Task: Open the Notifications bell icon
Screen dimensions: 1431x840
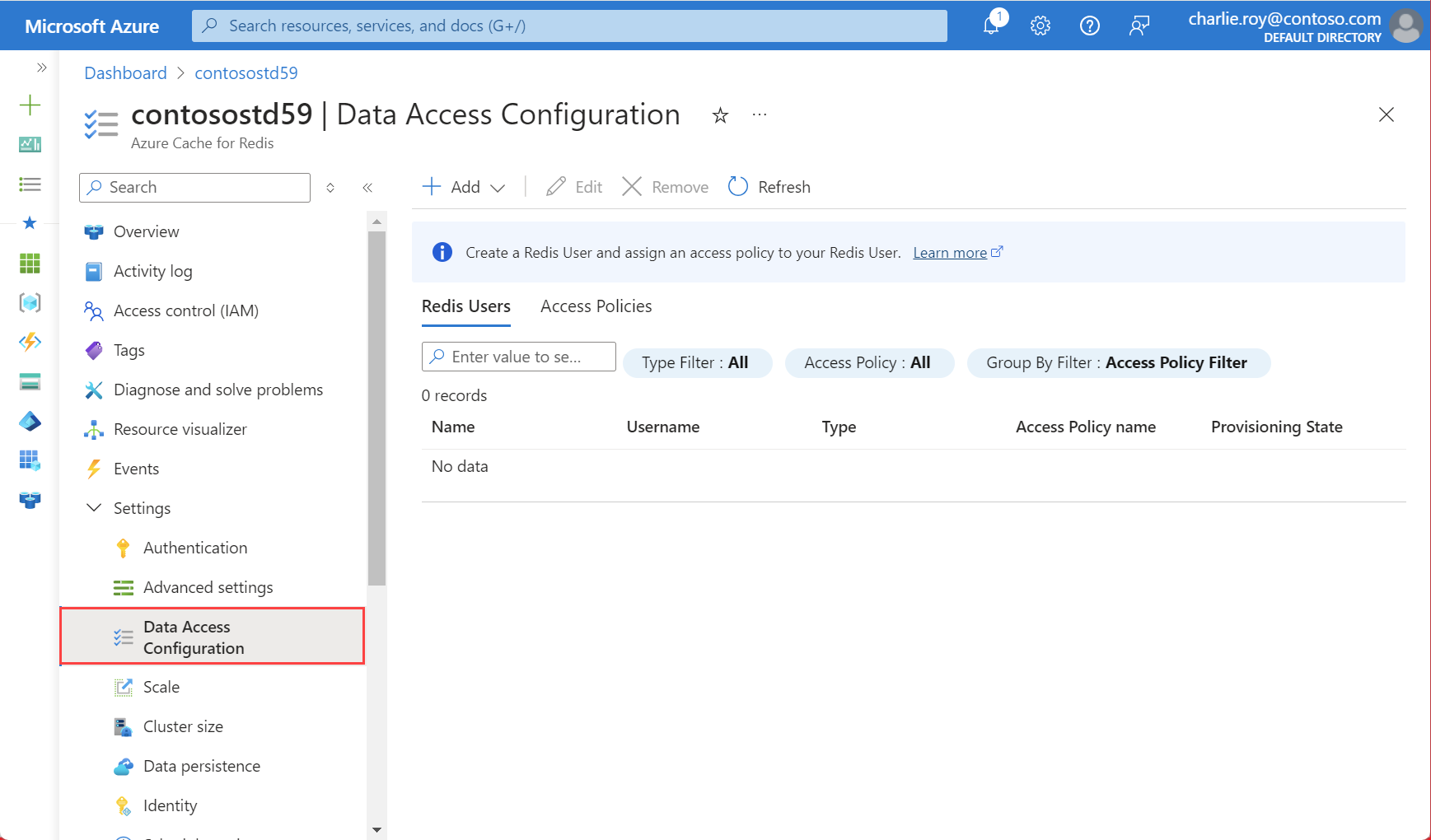Action: pos(991,26)
